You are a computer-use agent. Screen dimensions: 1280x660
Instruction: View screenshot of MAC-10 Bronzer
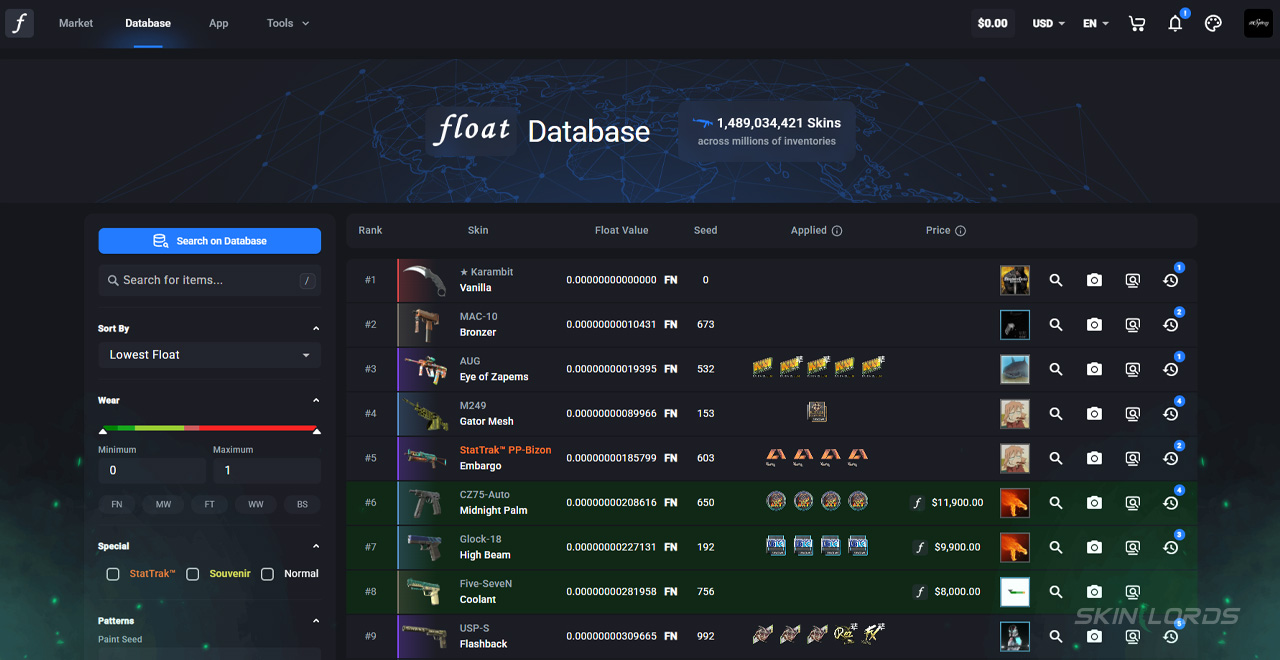pyautogui.click(x=1094, y=325)
